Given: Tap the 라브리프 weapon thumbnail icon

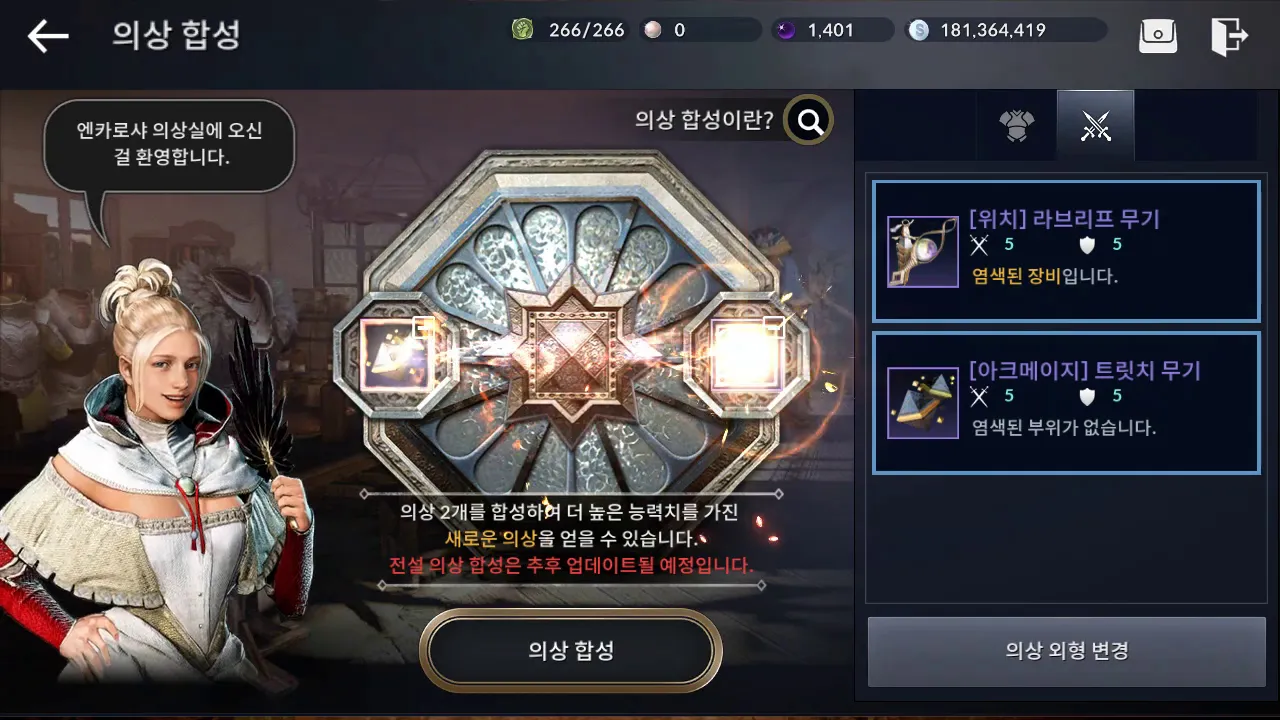Looking at the screenshot, I should point(923,251).
